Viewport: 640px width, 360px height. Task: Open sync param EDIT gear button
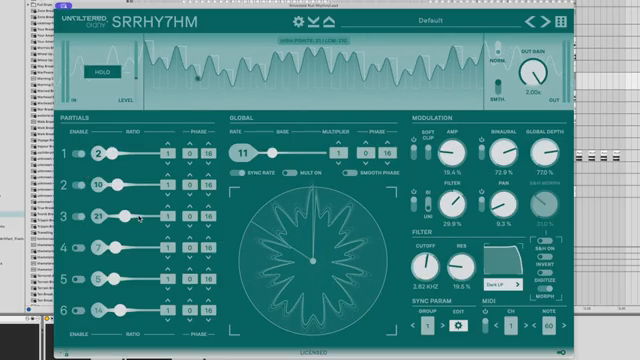click(x=458, y=326)
